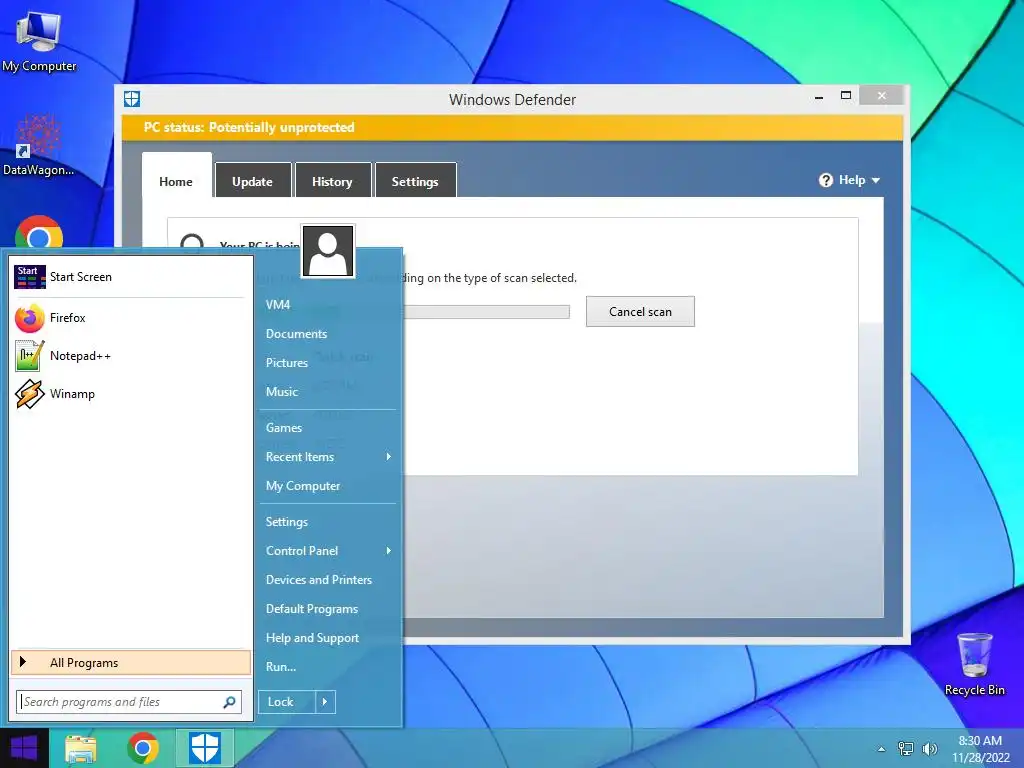Viewport: 1024px width, 768px height.
Task: Open Devices and Printers from the Start menu
Action: (328, 580)
